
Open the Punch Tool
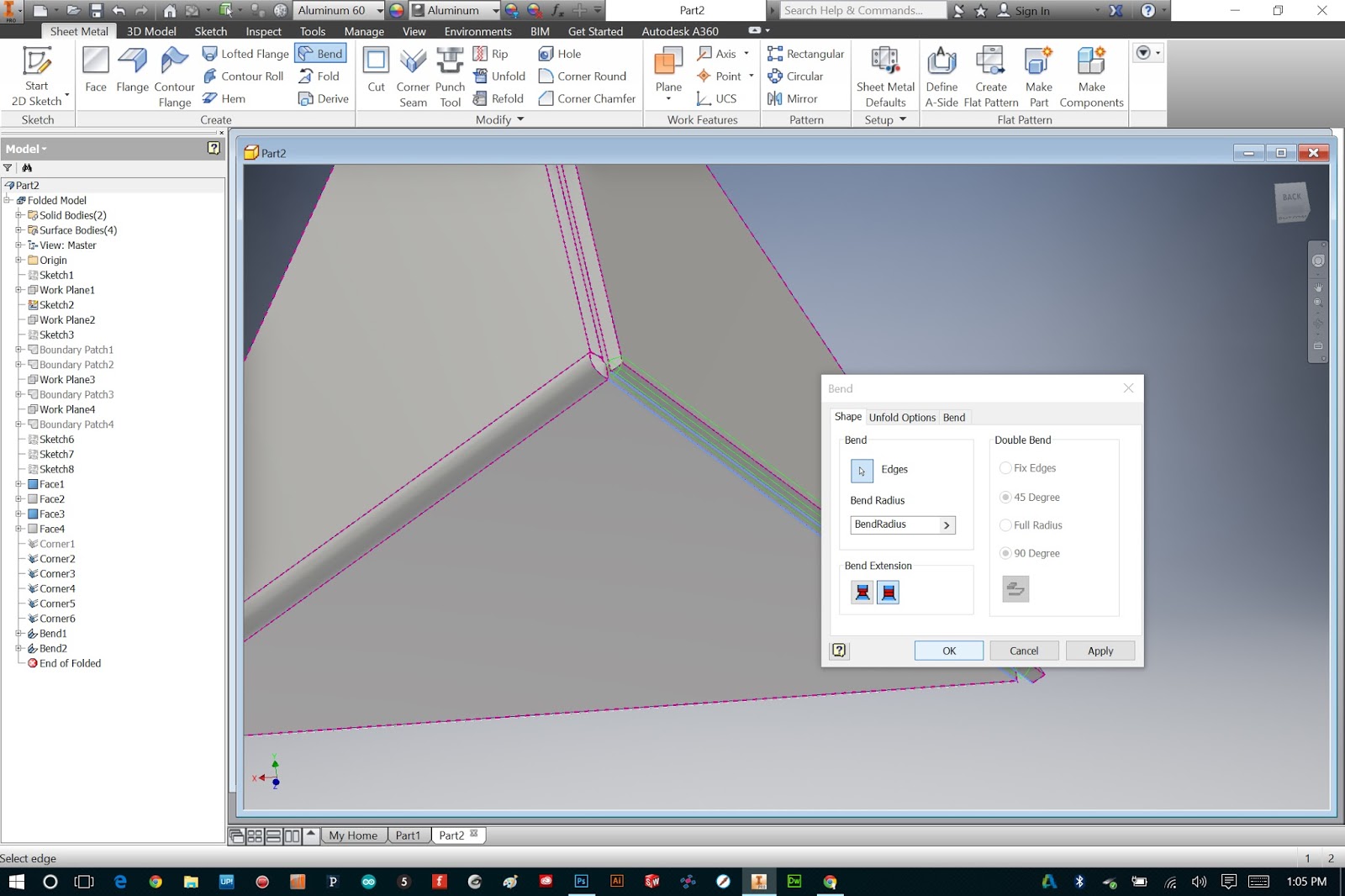tap(451, 74)
